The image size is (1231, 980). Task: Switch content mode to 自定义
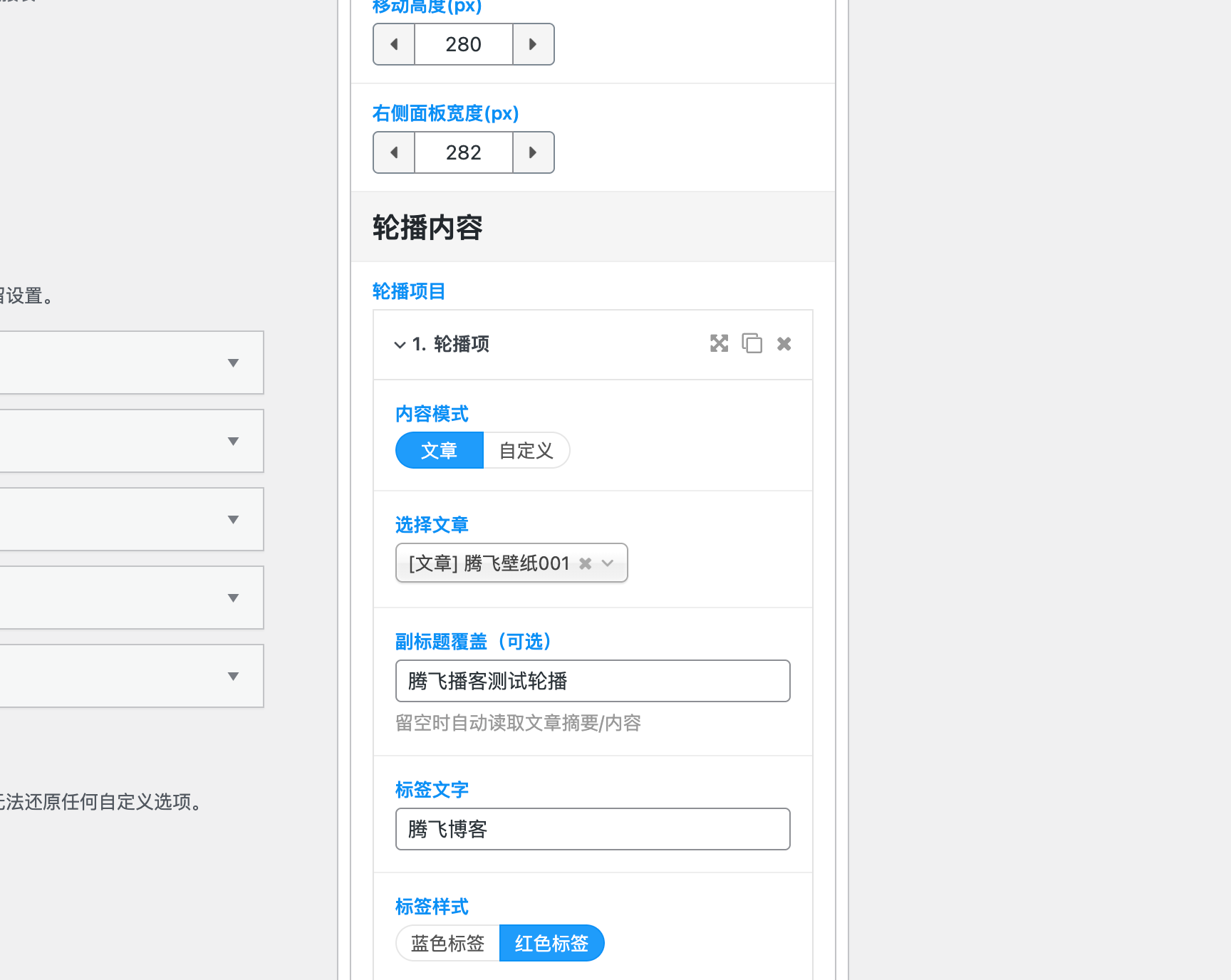tap(526, 450)
